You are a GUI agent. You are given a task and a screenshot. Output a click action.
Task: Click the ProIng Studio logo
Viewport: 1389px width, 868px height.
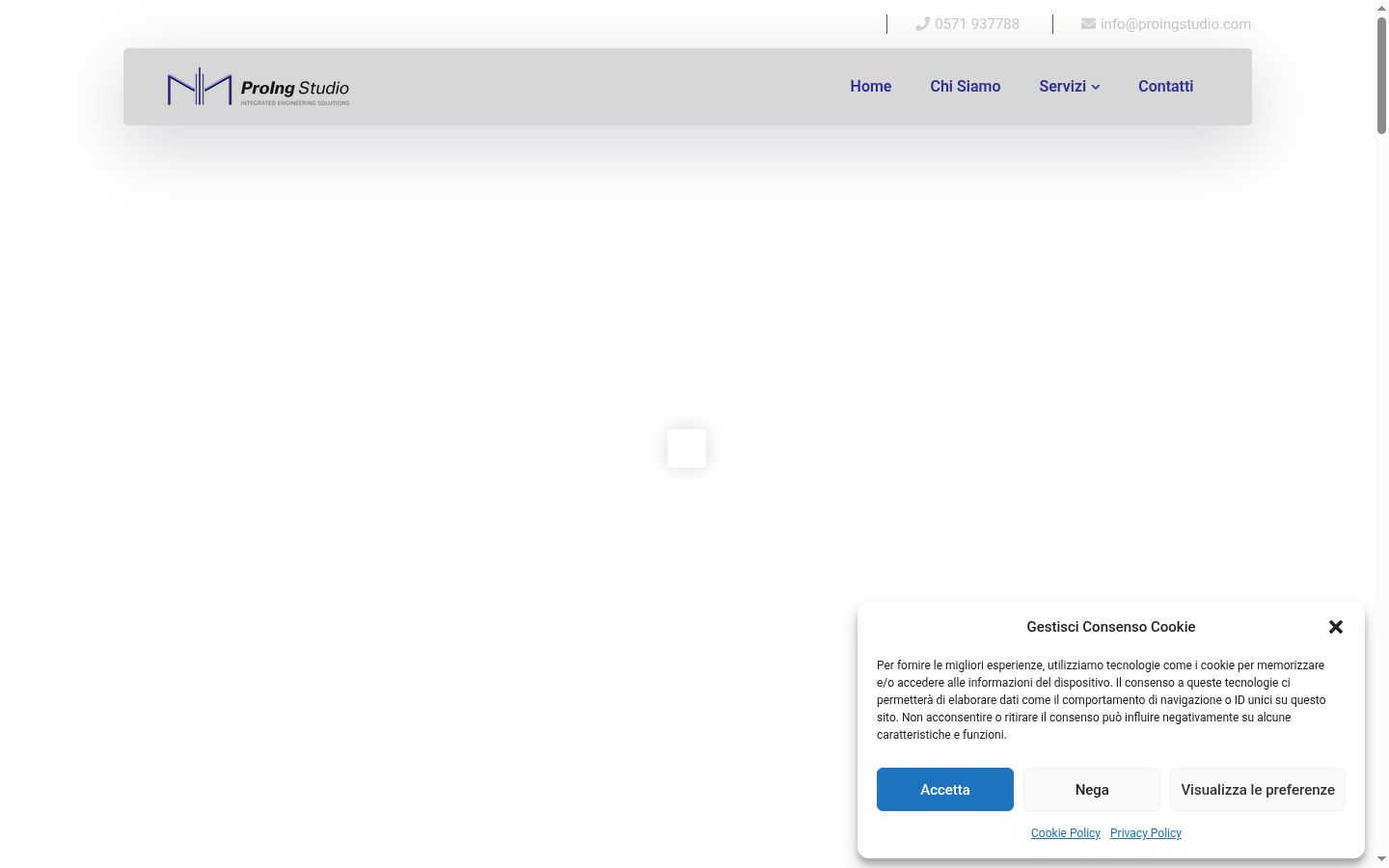click(x=259, y=87)
